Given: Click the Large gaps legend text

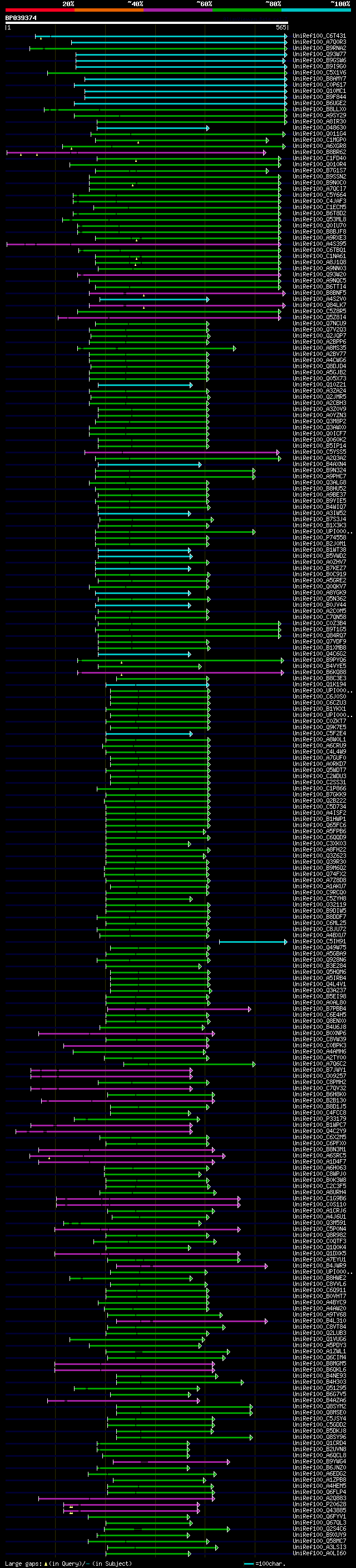Looking at the screenshot, I should (x=68, y=1564).
